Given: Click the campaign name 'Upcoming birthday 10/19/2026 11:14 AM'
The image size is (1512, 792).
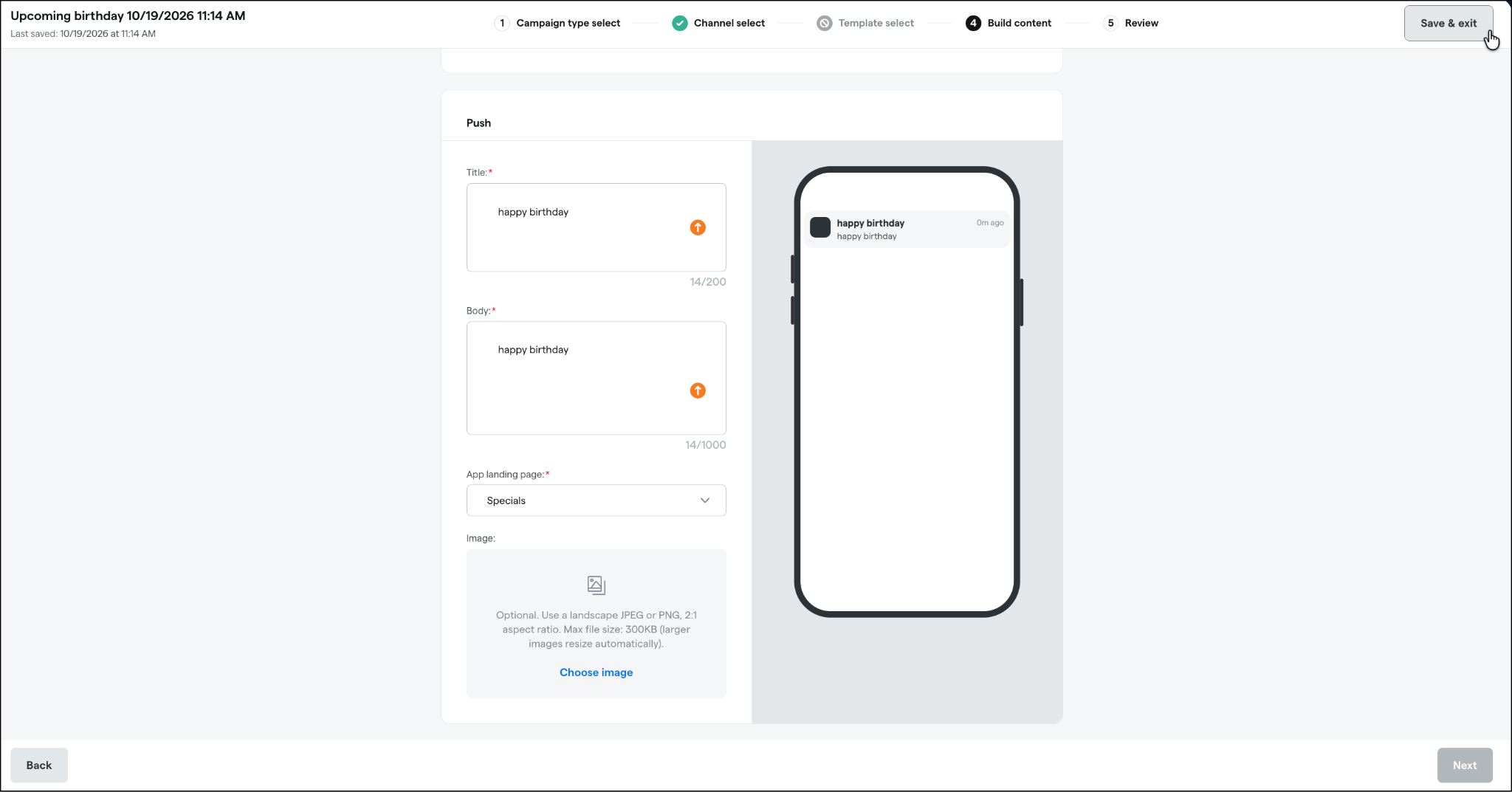Looking at the screenshot, I should [x=128, y=16].
